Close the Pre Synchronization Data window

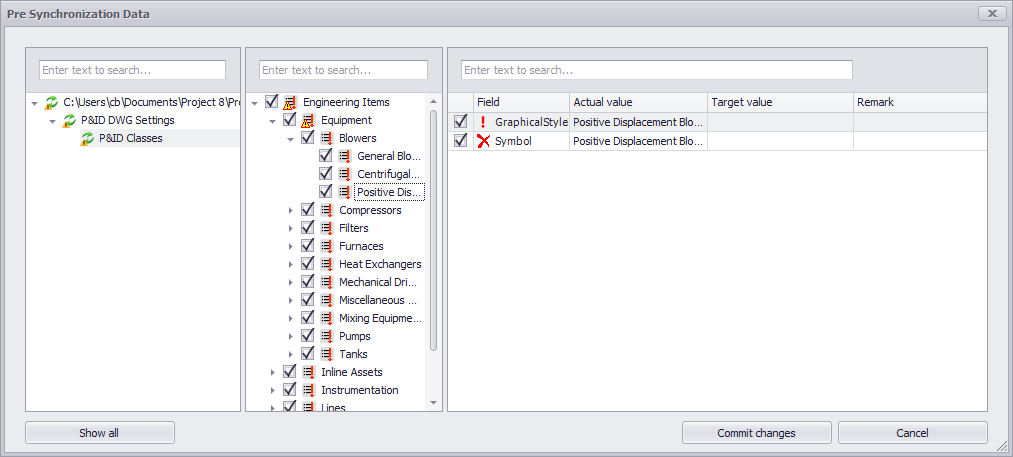pos(990,13)
